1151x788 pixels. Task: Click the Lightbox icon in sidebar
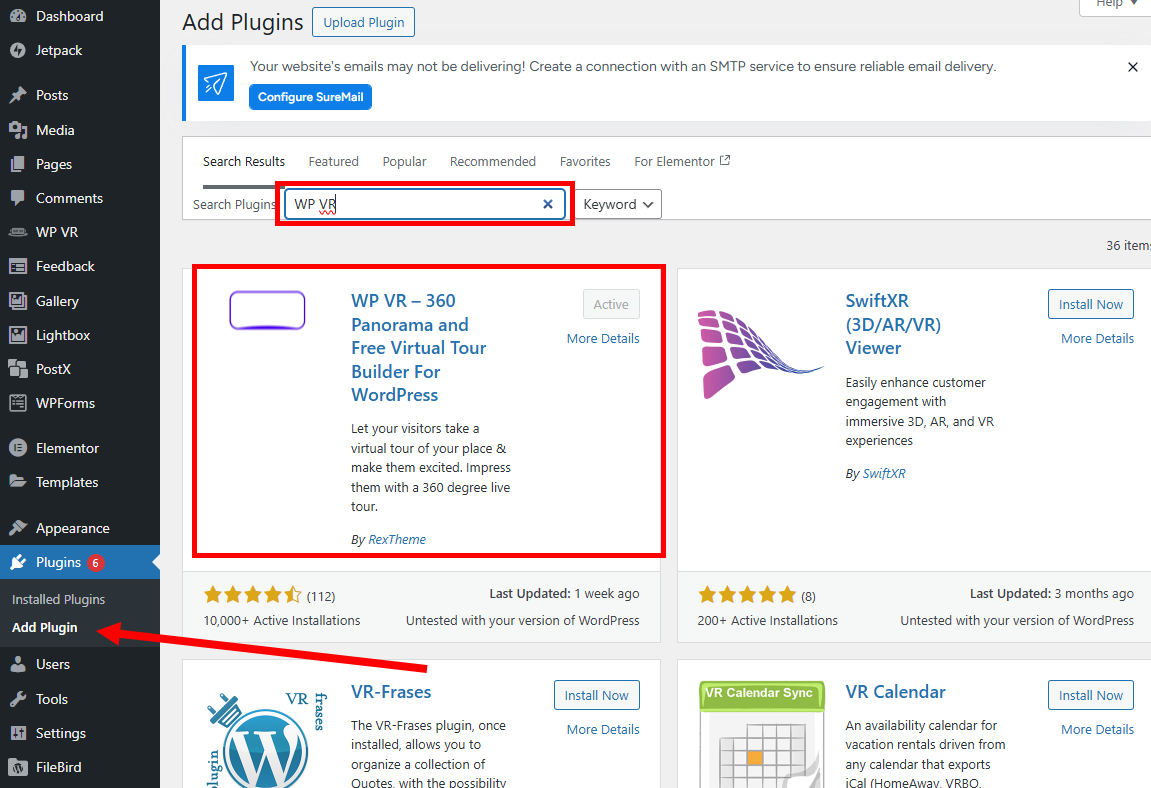point(18,335)
